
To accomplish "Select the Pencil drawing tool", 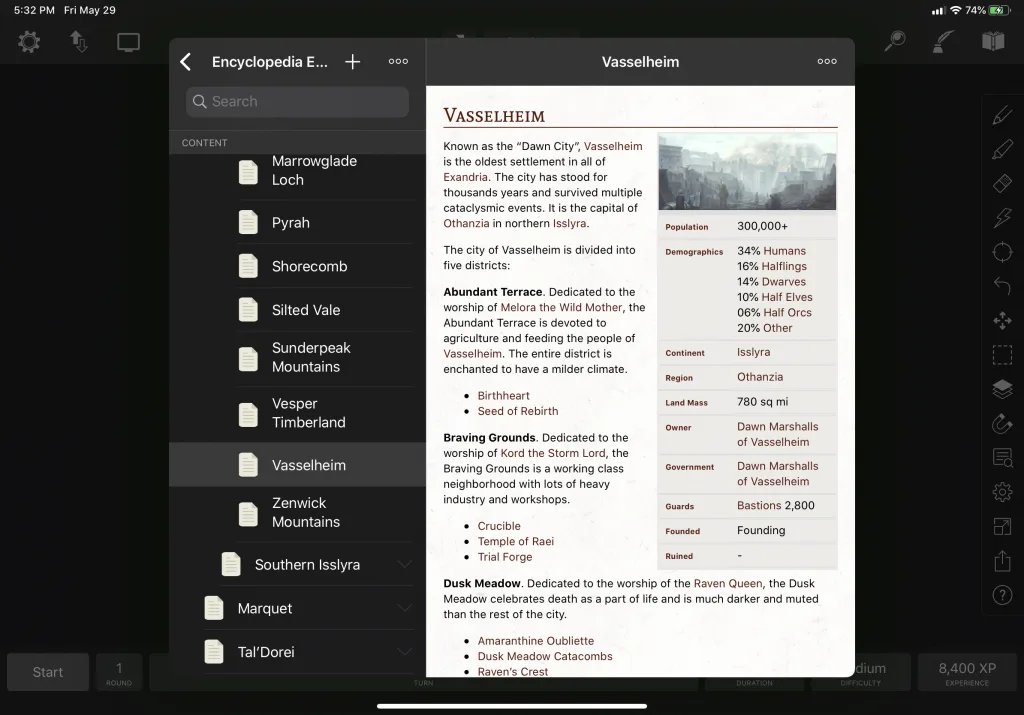I will (1002, 116).
